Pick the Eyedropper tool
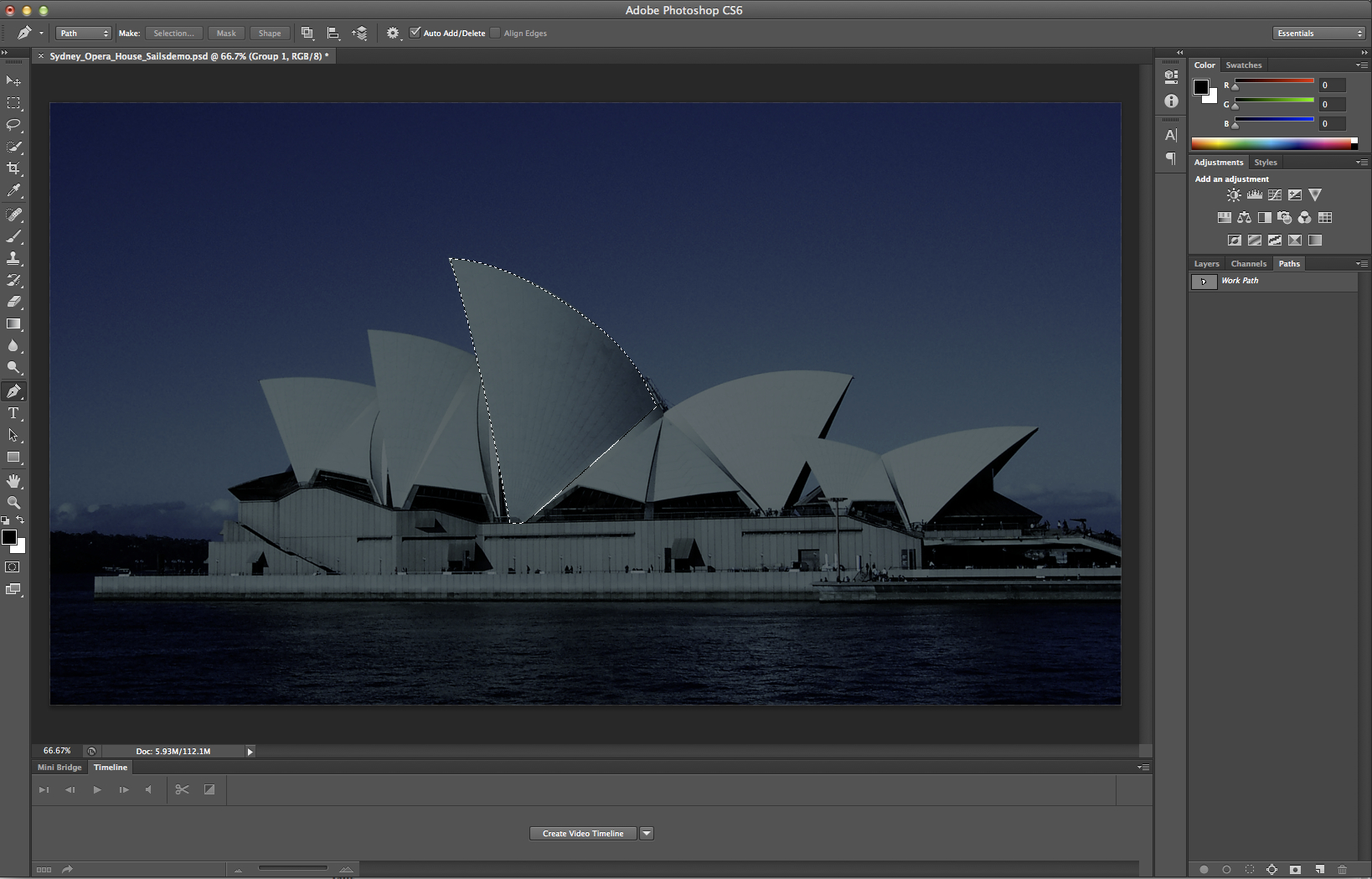The height and width of the screenshot is (879, 1372). (x=13, y=191)
